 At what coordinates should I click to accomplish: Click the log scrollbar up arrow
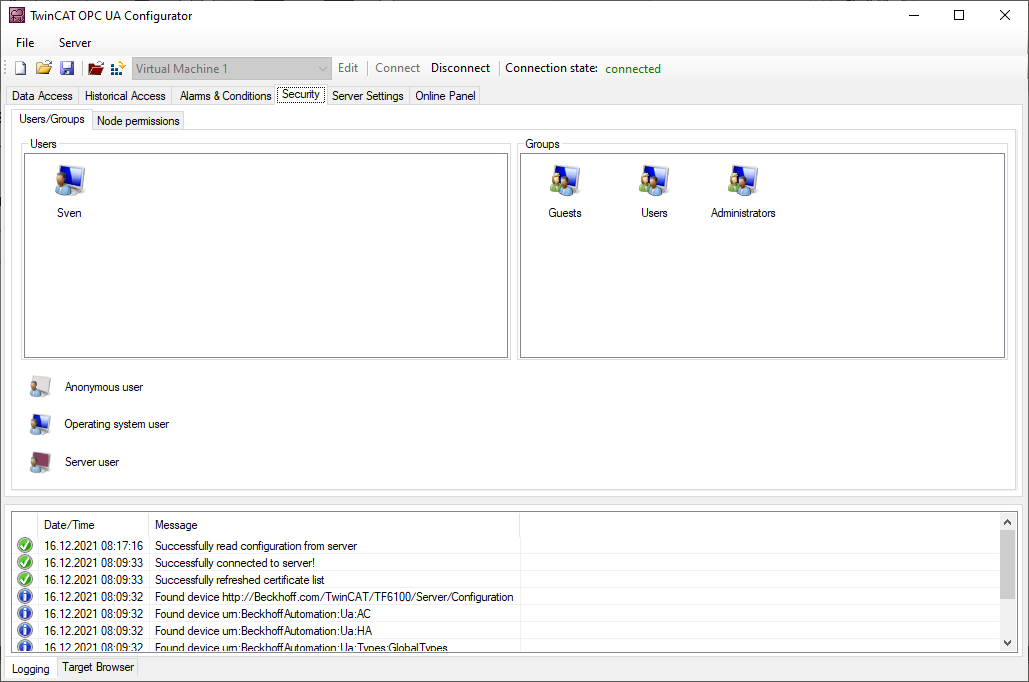pyautogui.click(x=1007, y=522)
